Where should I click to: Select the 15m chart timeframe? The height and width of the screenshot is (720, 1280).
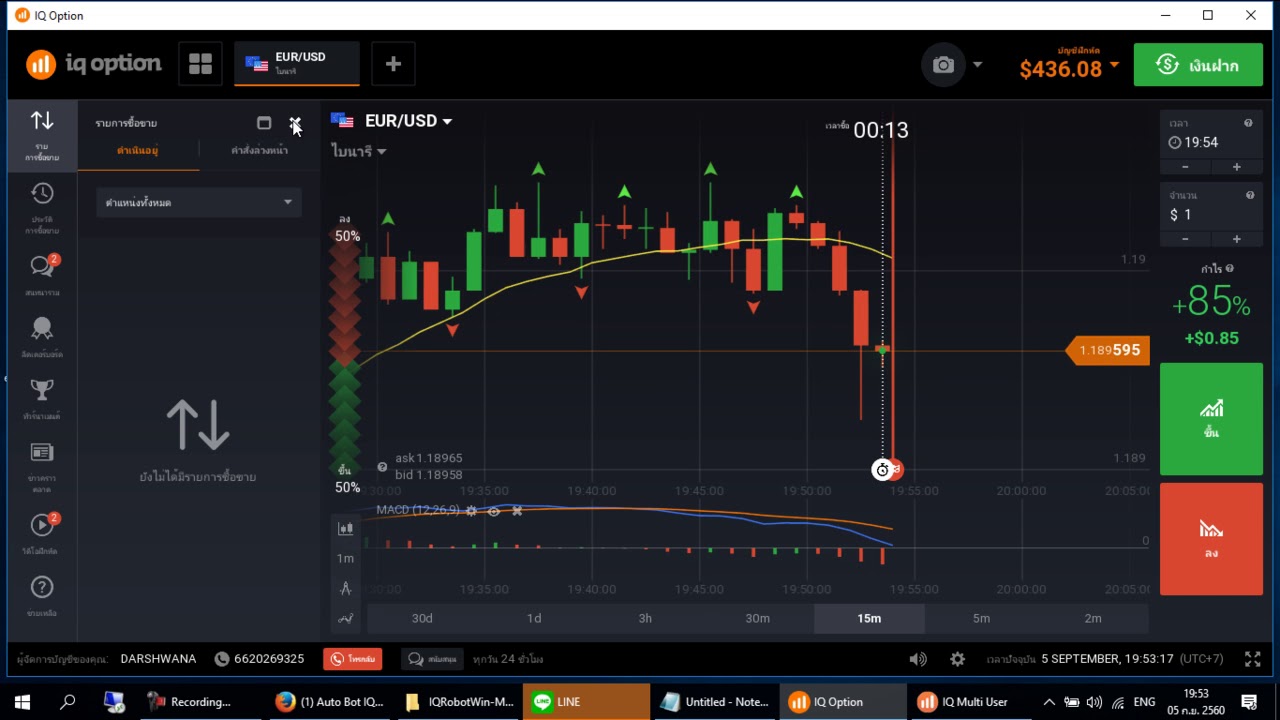(869, 619)
